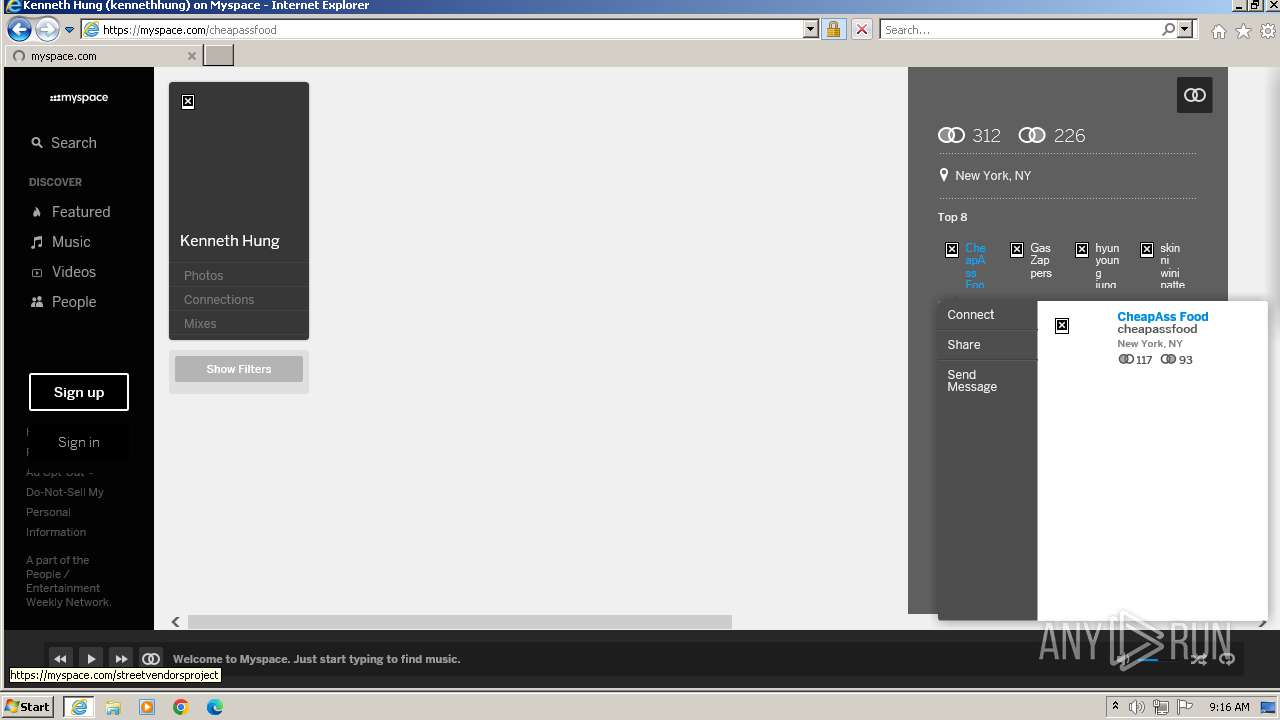Image resolution: width=1280 pixels, height=720 pixels.
Task: Click the Sign up button
Action: click(79, 392)
